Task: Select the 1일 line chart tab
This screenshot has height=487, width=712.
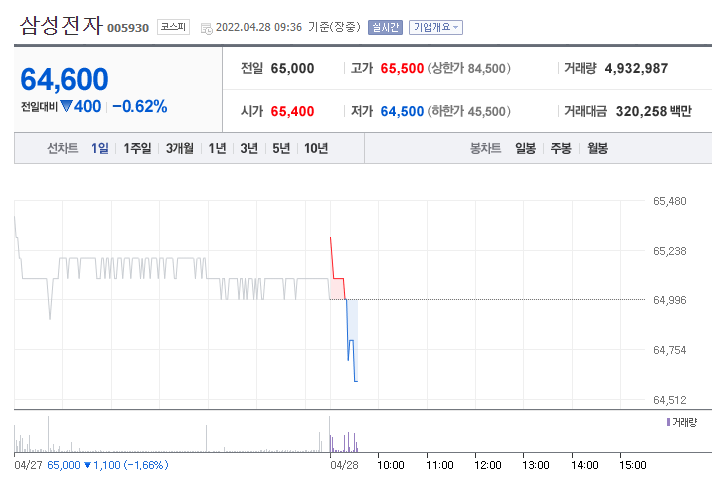Action: pyautogui.click(x=99, y=148)
